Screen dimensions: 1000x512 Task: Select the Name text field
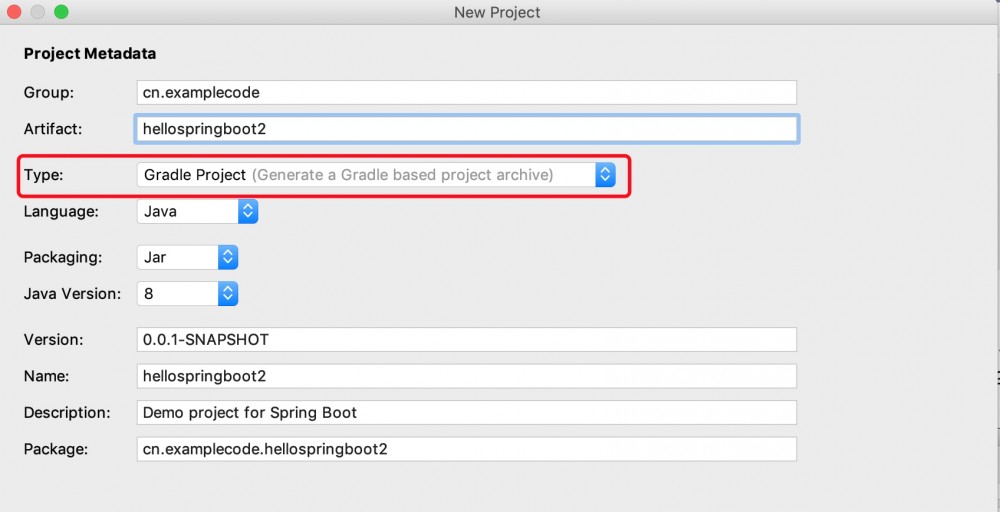point(466,376)
